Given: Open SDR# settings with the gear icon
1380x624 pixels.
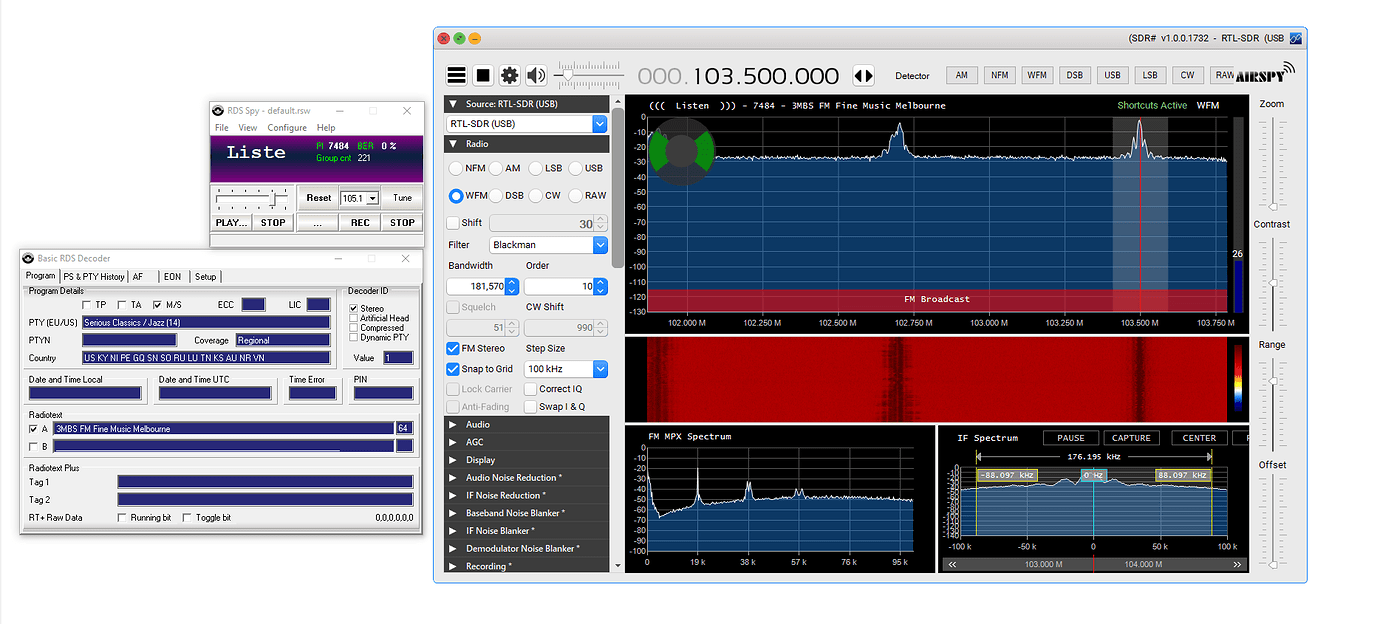Looking at the screenshot, I should (x=509, y=75).
